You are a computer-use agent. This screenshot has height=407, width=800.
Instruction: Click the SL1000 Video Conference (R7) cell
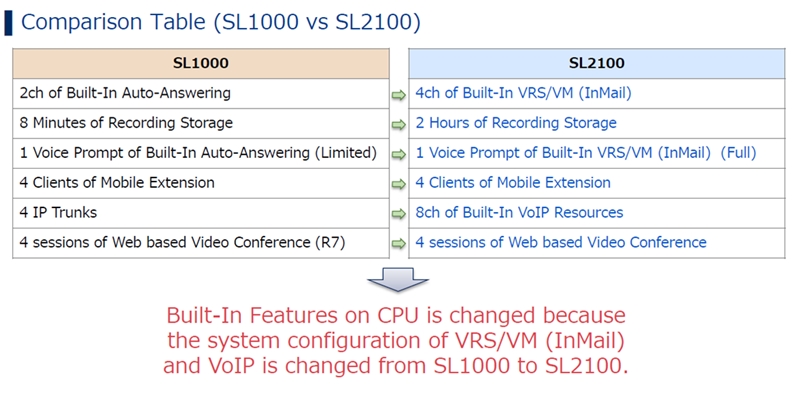coord(201,243)
